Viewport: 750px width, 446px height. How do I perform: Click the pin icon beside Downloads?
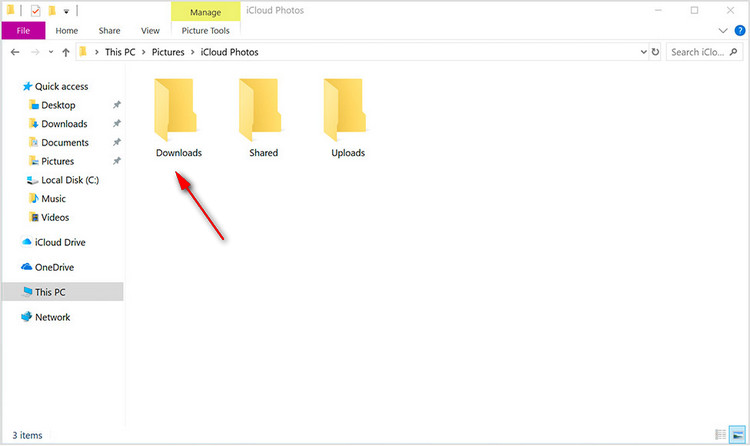coord(116,123)
